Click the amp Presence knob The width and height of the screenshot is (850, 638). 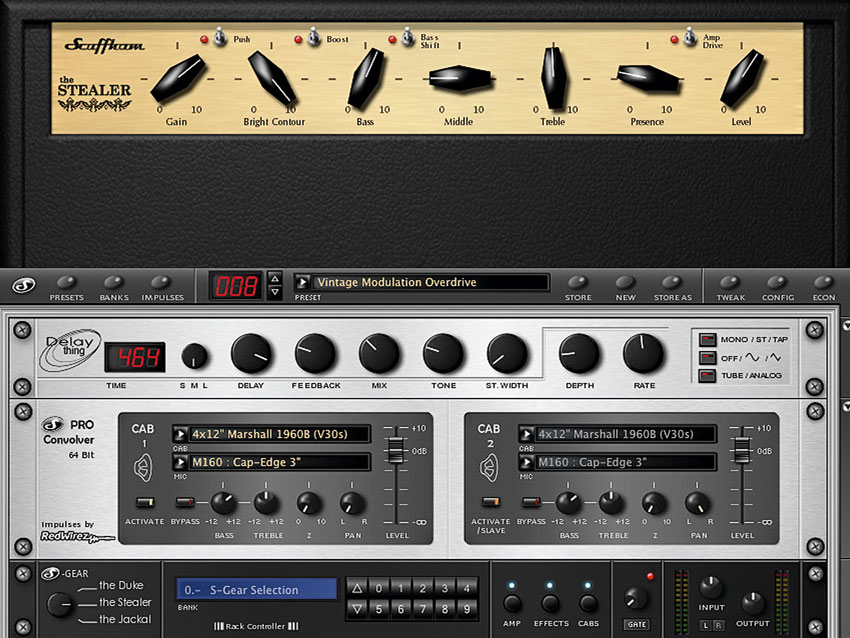(x=648, y=78)
